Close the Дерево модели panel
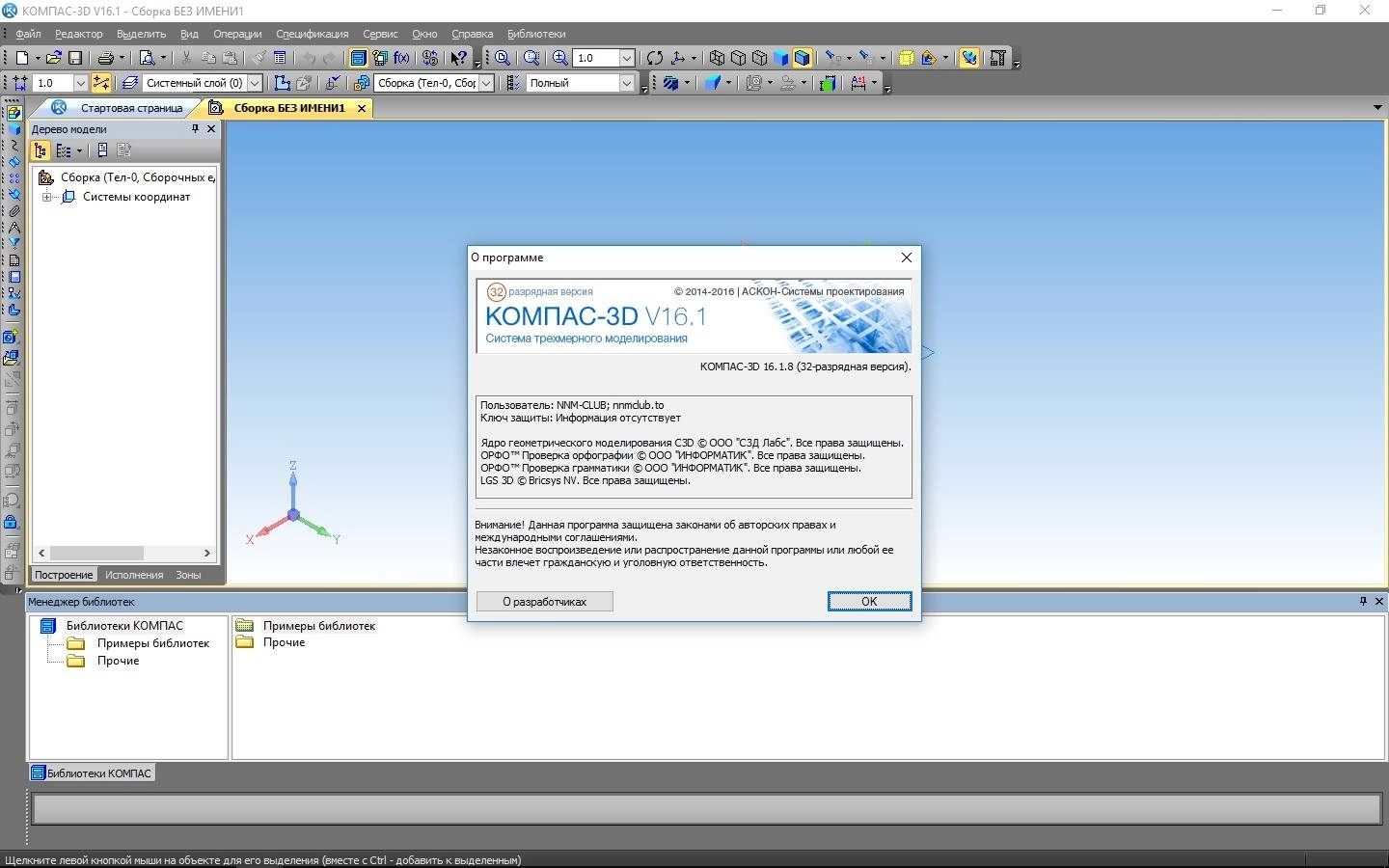1389x868 pixels. [x=211, y=128]
